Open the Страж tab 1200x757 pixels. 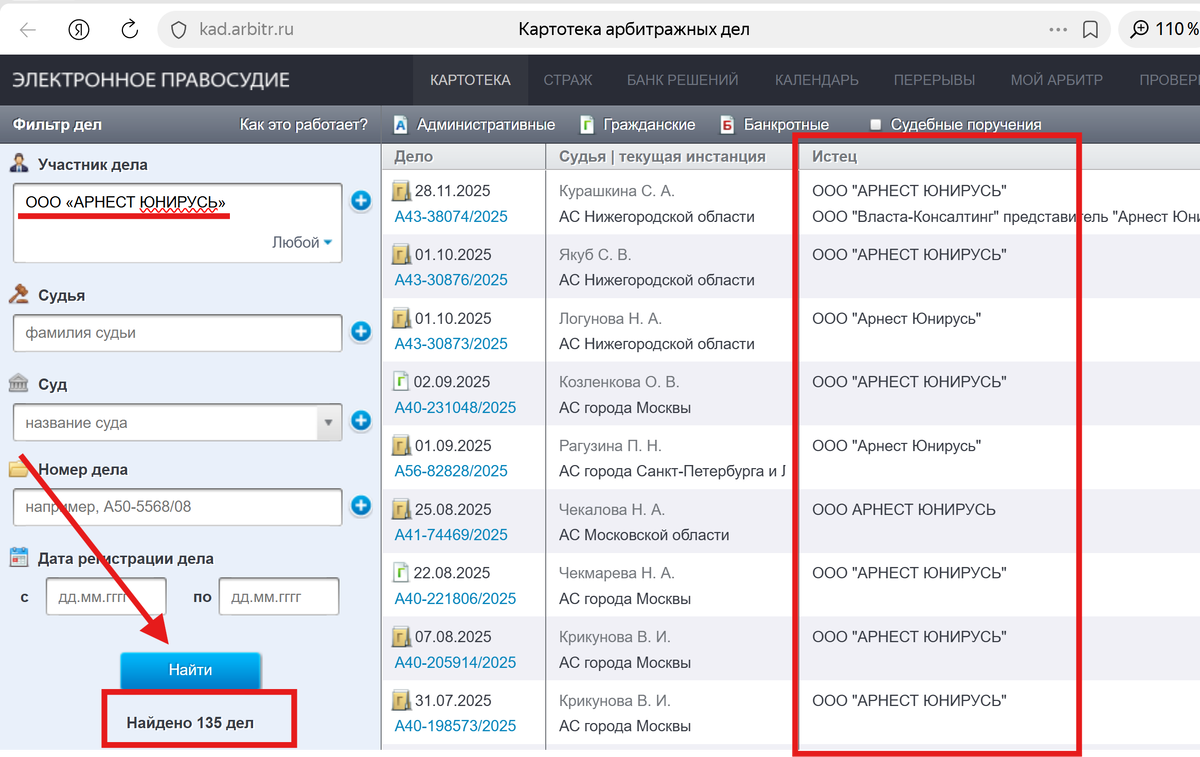click(568, 80)
